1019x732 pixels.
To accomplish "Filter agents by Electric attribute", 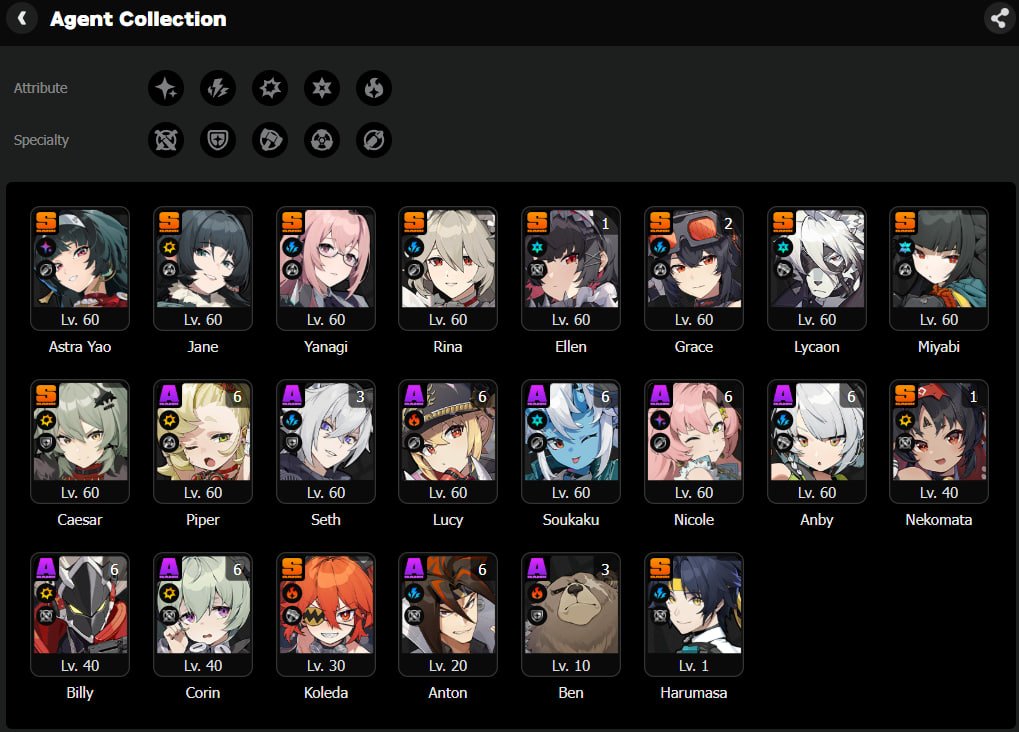I will pyautogui.click(x=218, y=88).
